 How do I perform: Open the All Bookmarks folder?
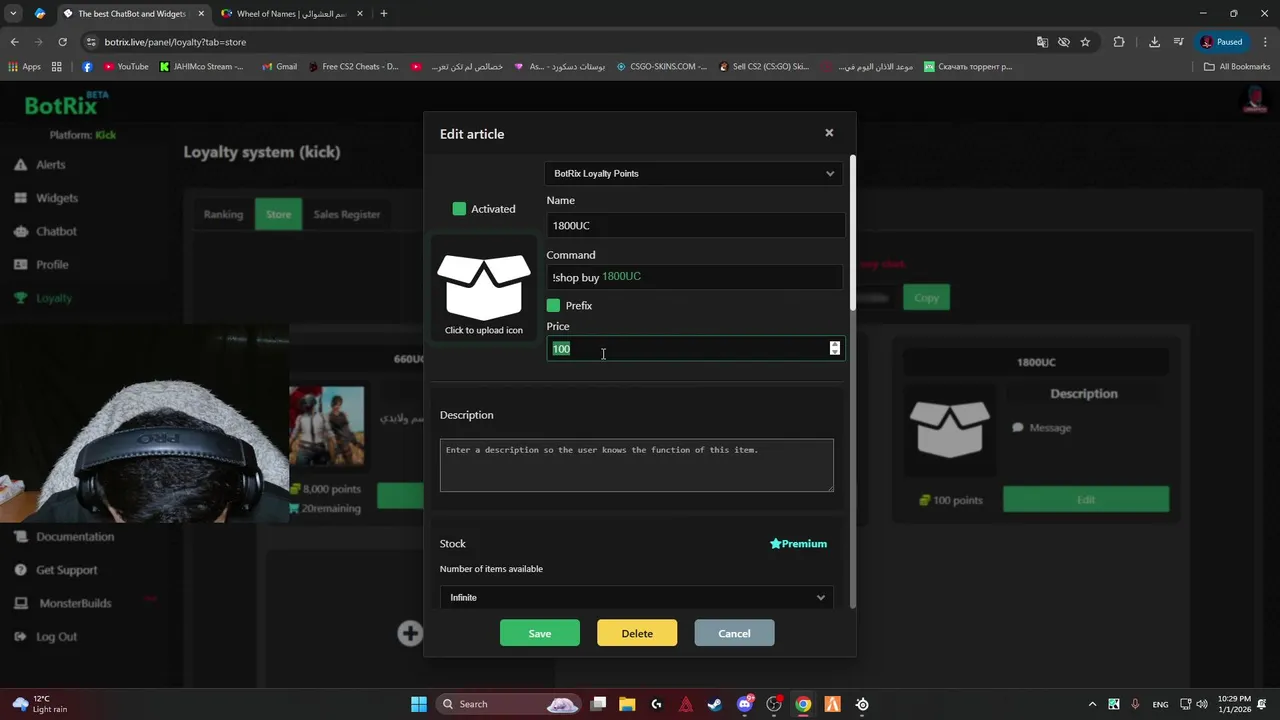coord(1237,67)
